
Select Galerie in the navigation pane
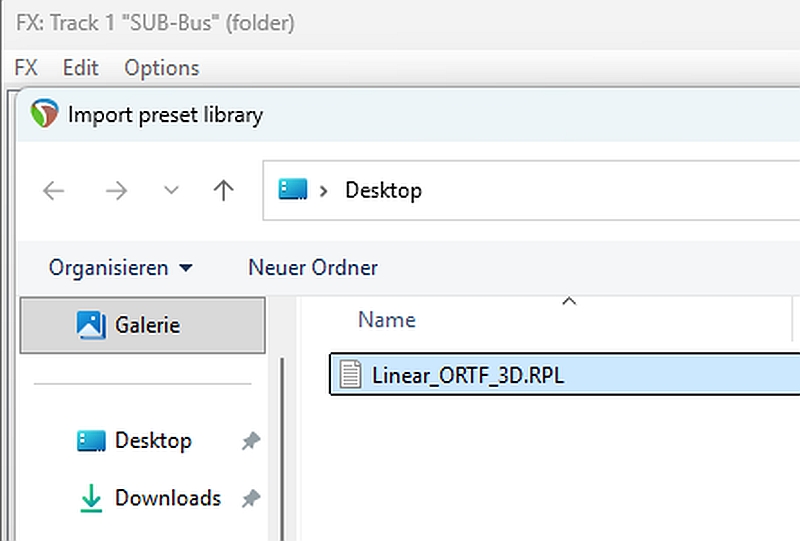[x=142, y=325]
